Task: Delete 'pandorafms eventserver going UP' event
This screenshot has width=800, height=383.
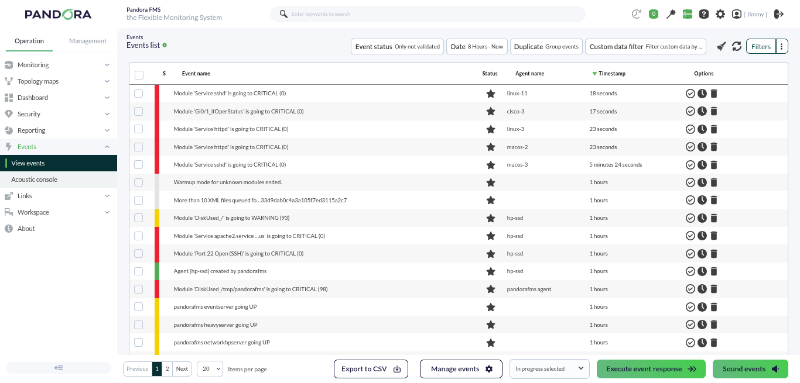Action: (x=714, y=307)
